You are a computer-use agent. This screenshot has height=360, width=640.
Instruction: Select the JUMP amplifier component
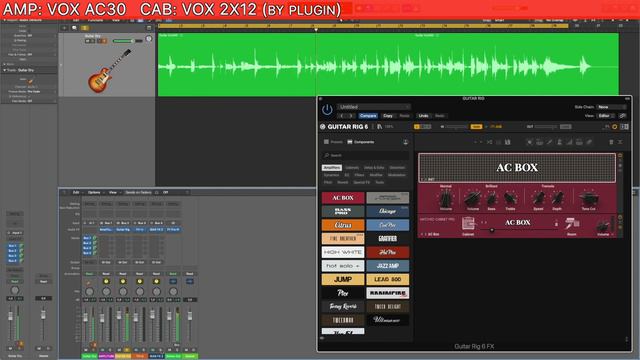pyautogui.click(x=343, y=279)
